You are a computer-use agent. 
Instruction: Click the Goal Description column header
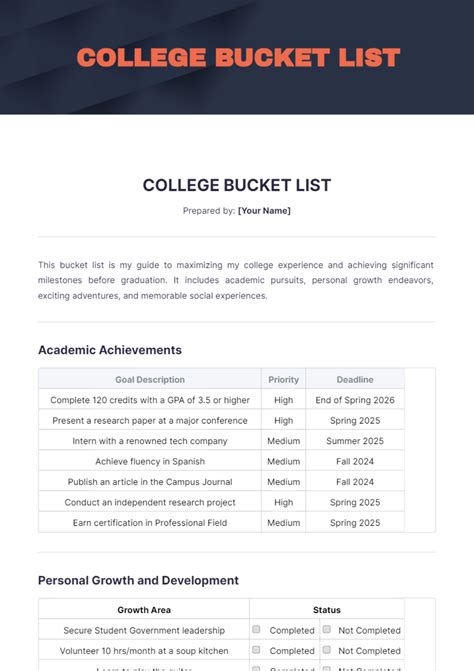[x=150, y=380]
